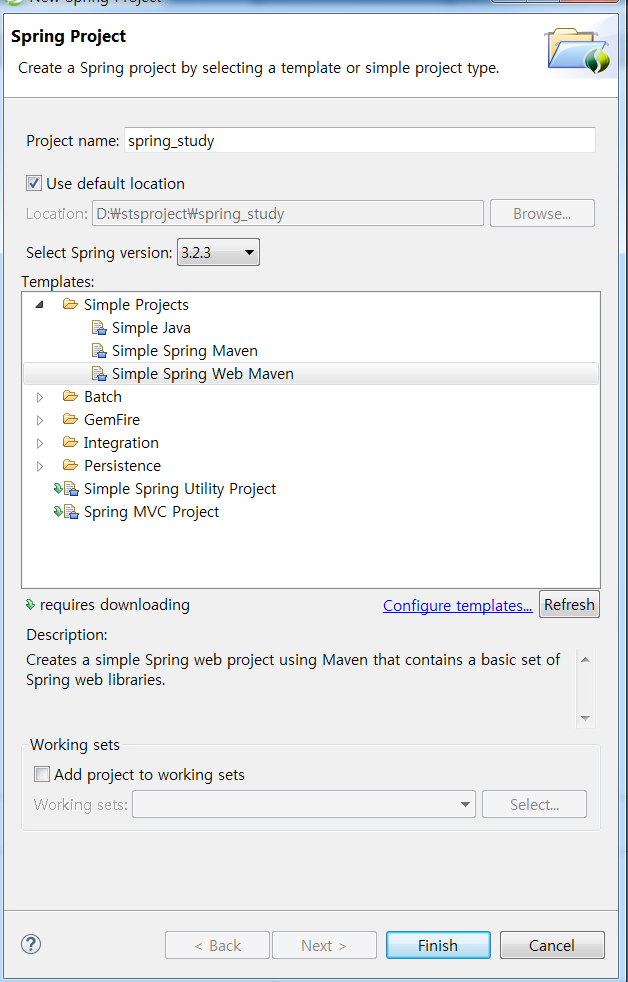
Task: Select the Batch category label
Action: (103, 396)
